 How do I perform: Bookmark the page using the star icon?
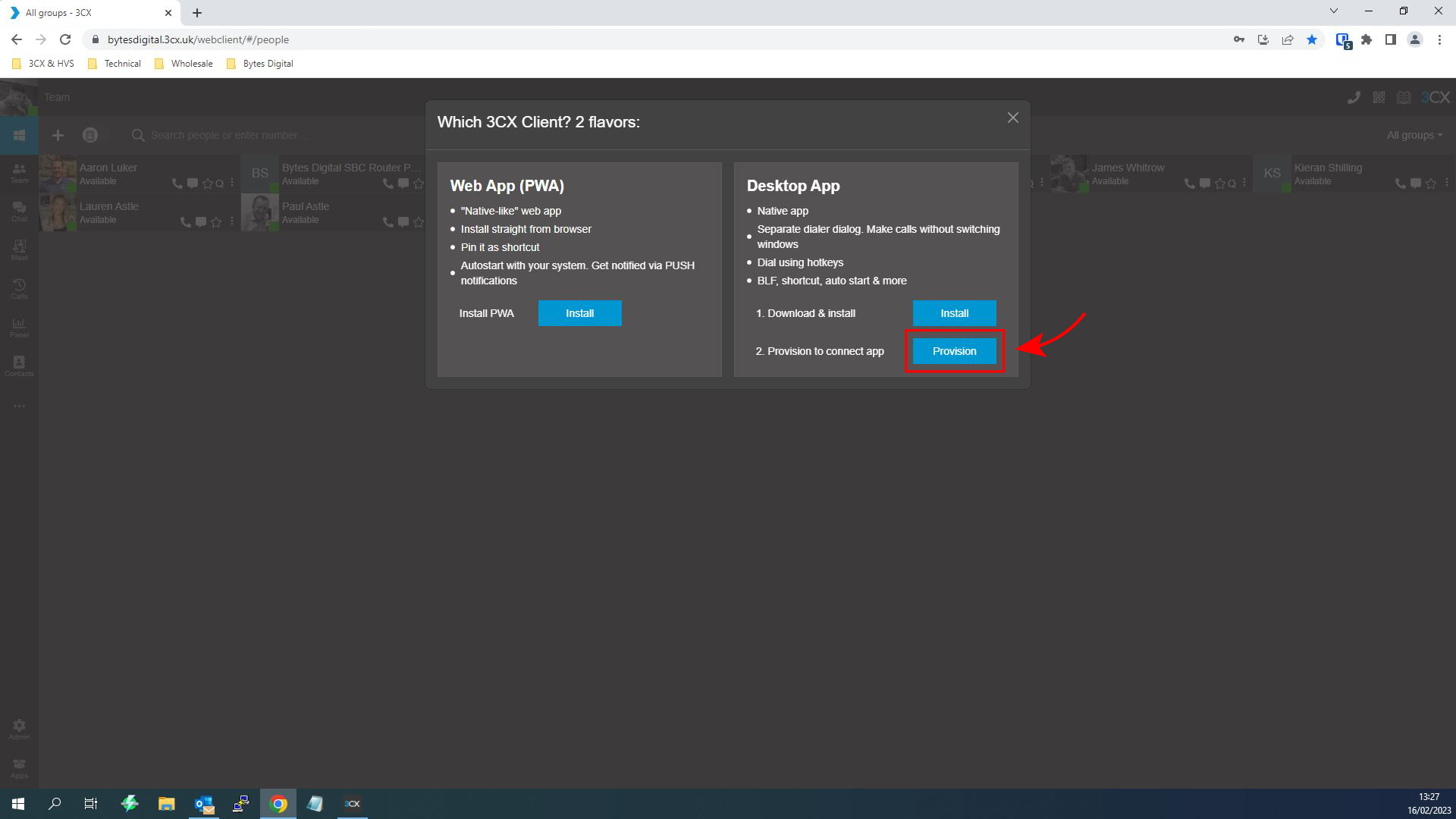1313,39
